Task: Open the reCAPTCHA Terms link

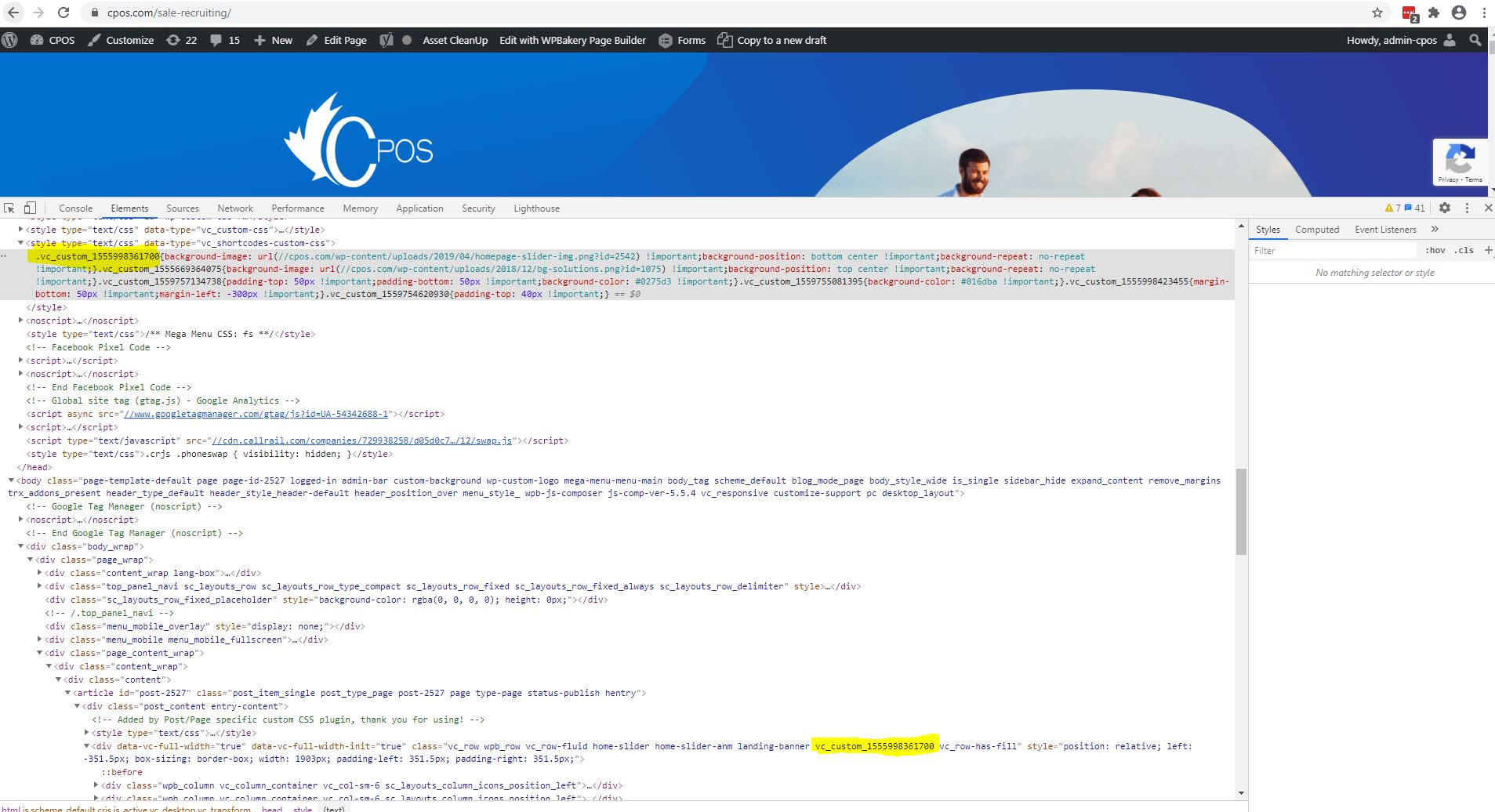Action: coord(1474,179)
